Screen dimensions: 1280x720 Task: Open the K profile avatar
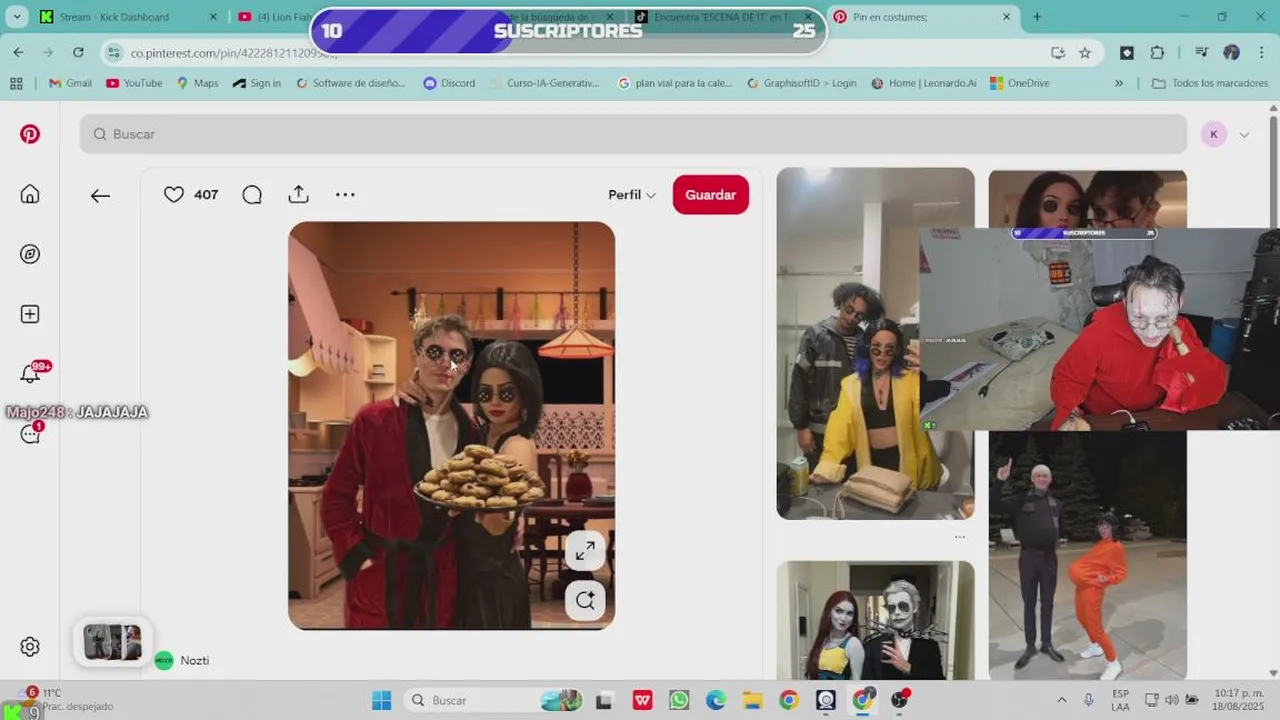1214,134
